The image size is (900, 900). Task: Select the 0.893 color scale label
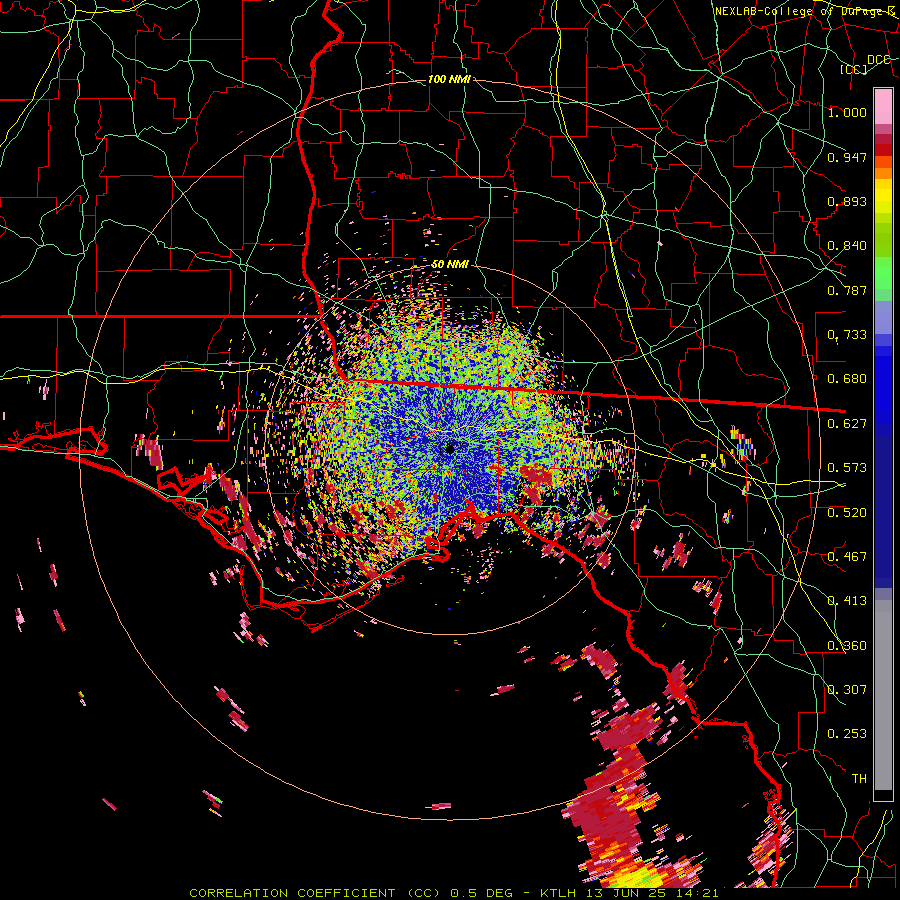point(847,201)
